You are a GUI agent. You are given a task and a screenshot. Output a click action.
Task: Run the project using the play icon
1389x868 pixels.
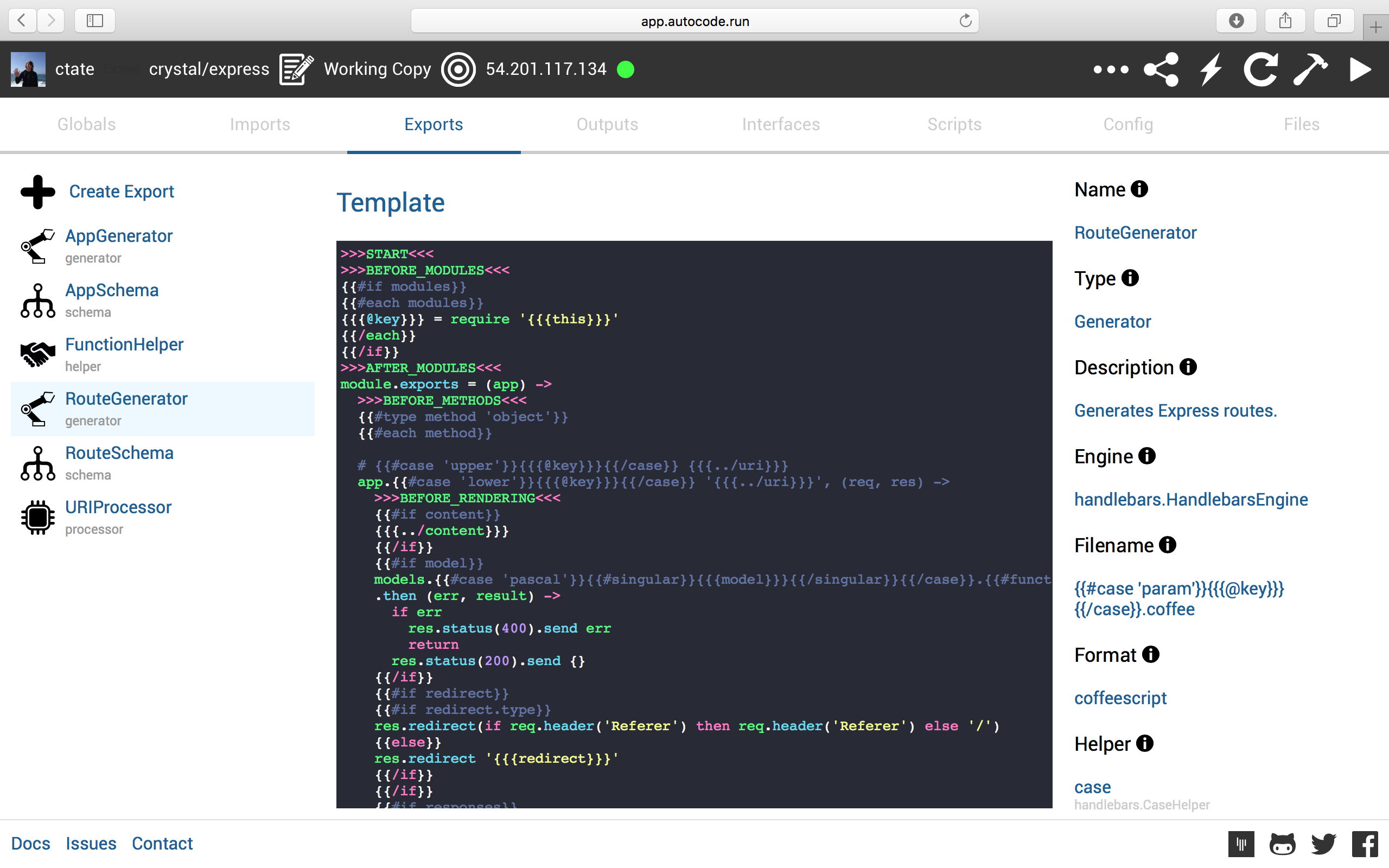tap(1360, 69)
